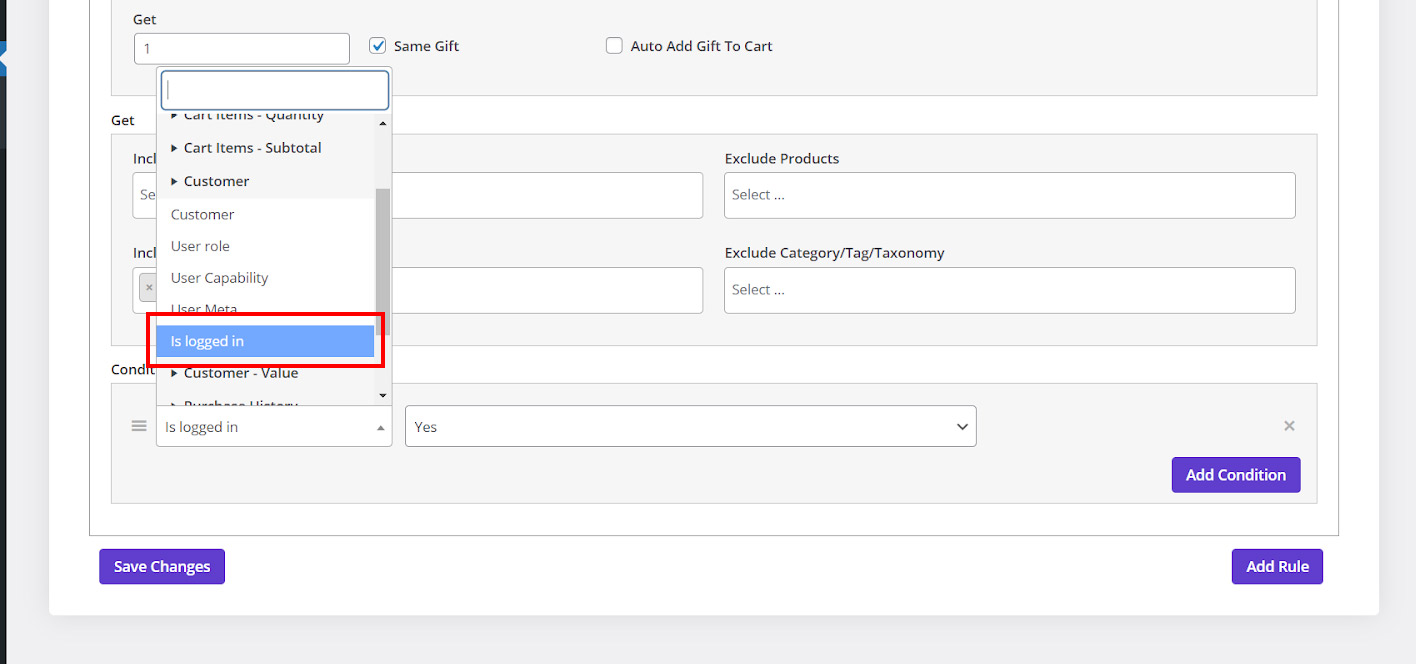Select the User role option
Viewport: 1416px width, 664px height.
[x=200, y=246]
